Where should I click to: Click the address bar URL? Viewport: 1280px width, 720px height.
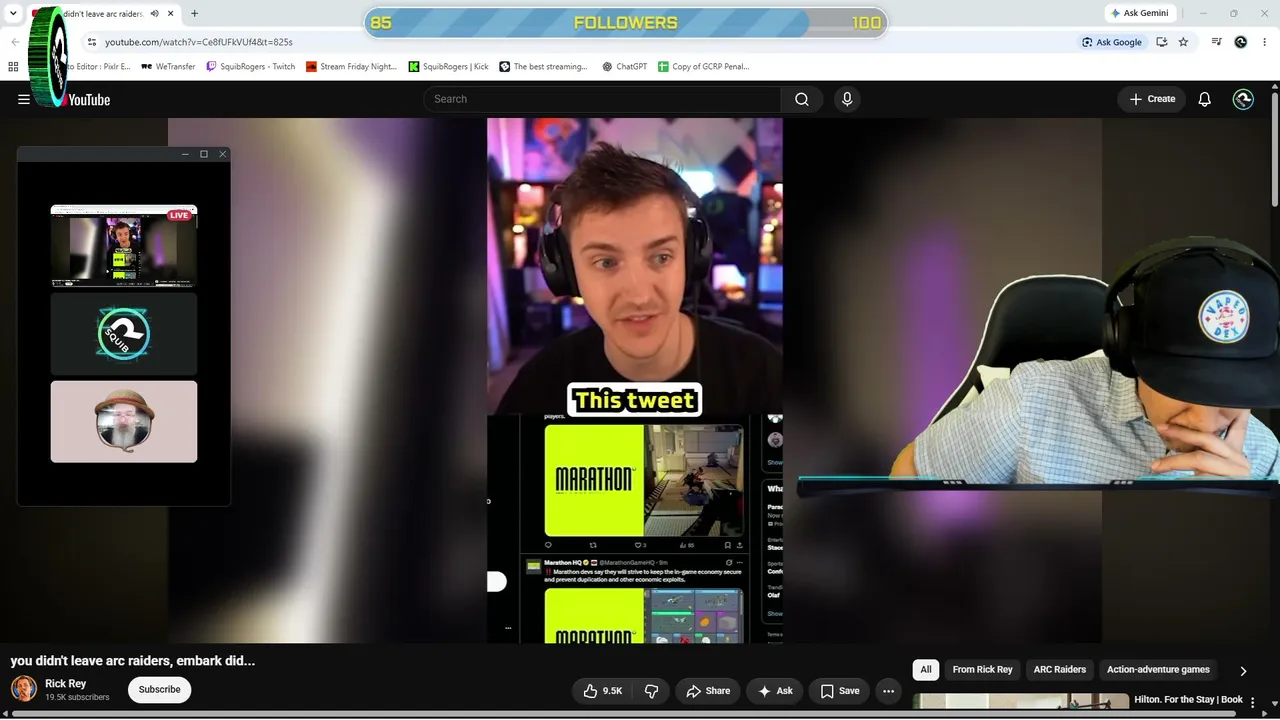pyautogui.click(x=199, y=42)
